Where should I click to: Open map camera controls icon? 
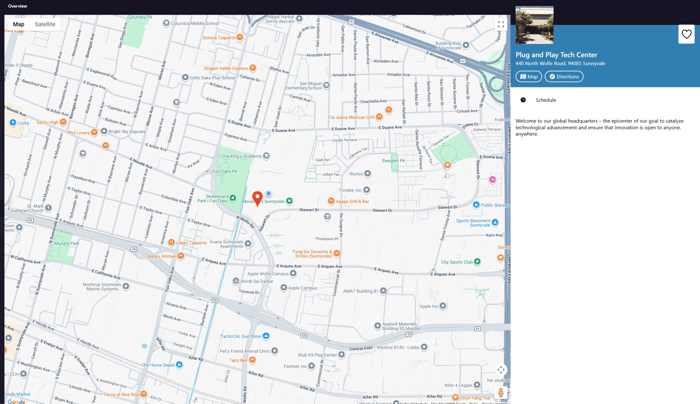click(x=501, y=370)
